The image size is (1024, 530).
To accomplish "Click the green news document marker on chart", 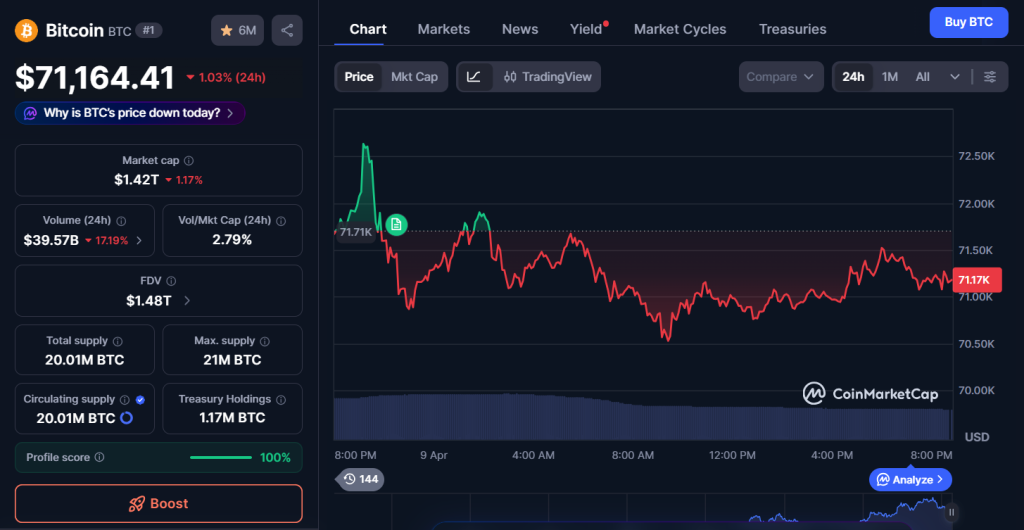I will (x=396, y=224).
